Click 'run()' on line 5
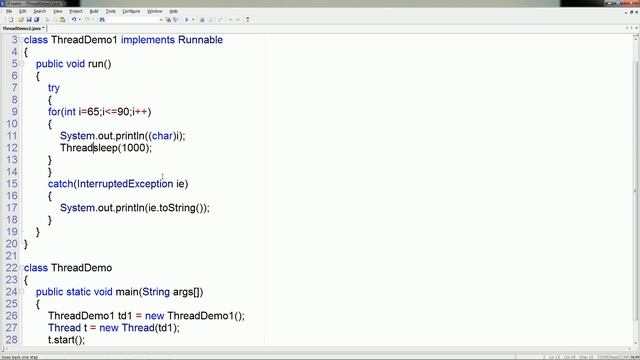The width and height of the screenshot is (640, 360). (x=100, y=64)
